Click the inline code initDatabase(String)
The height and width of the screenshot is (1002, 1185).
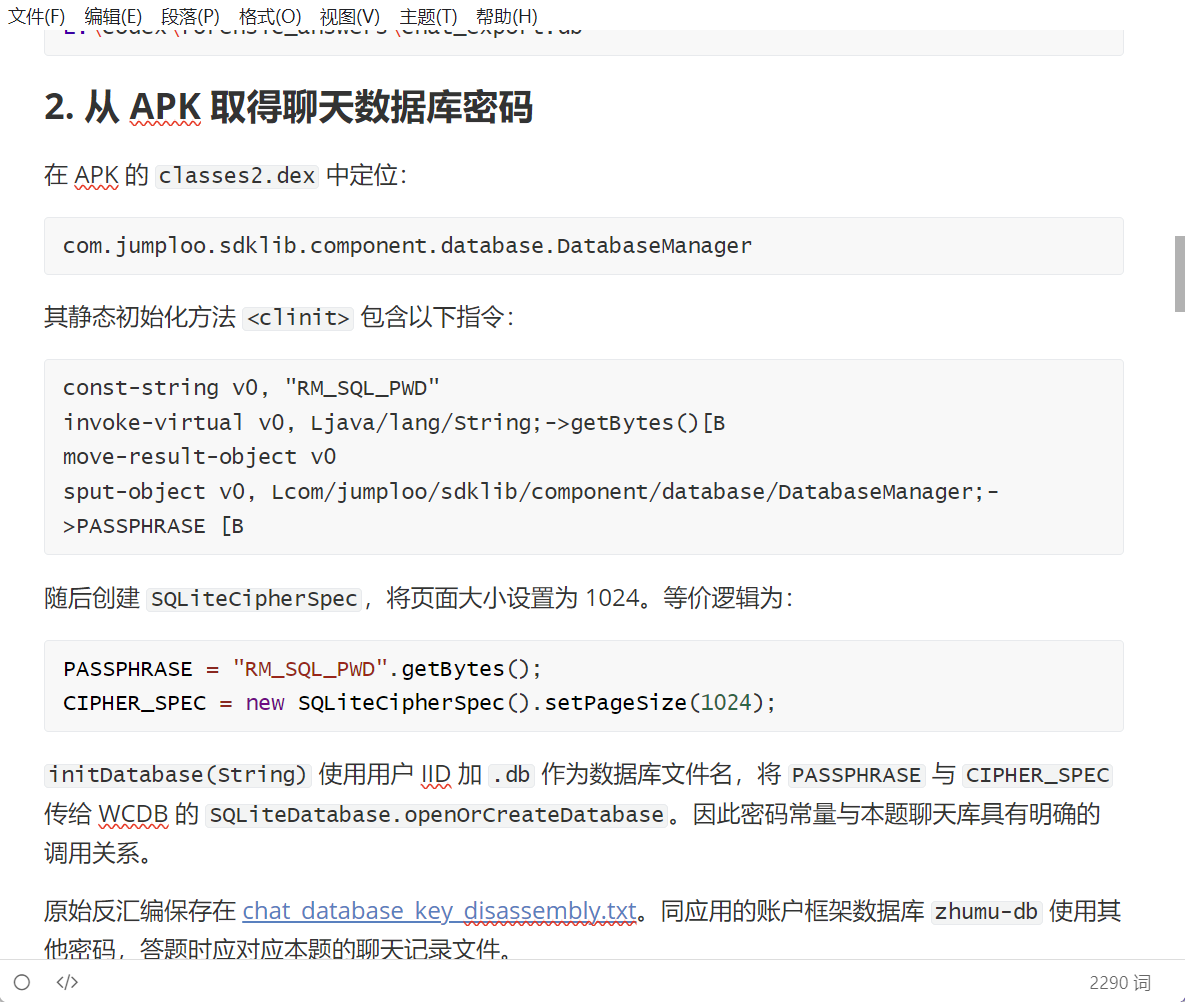178,775
